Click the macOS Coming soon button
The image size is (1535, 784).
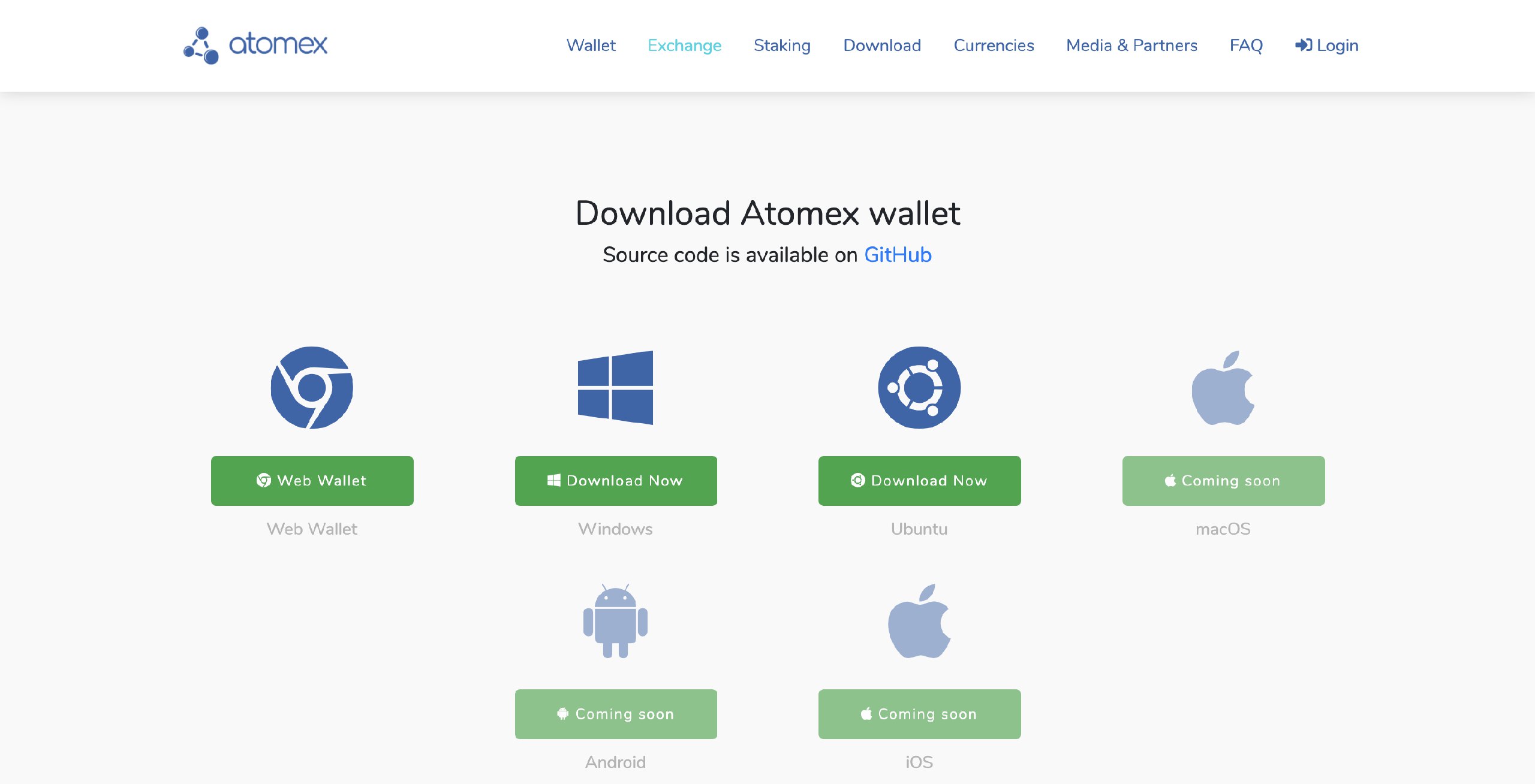coord(1223,481)
